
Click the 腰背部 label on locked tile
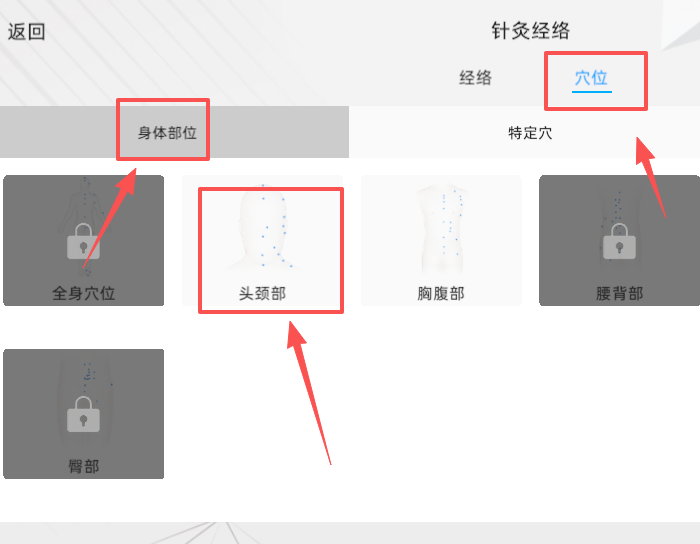pos(619,293)
